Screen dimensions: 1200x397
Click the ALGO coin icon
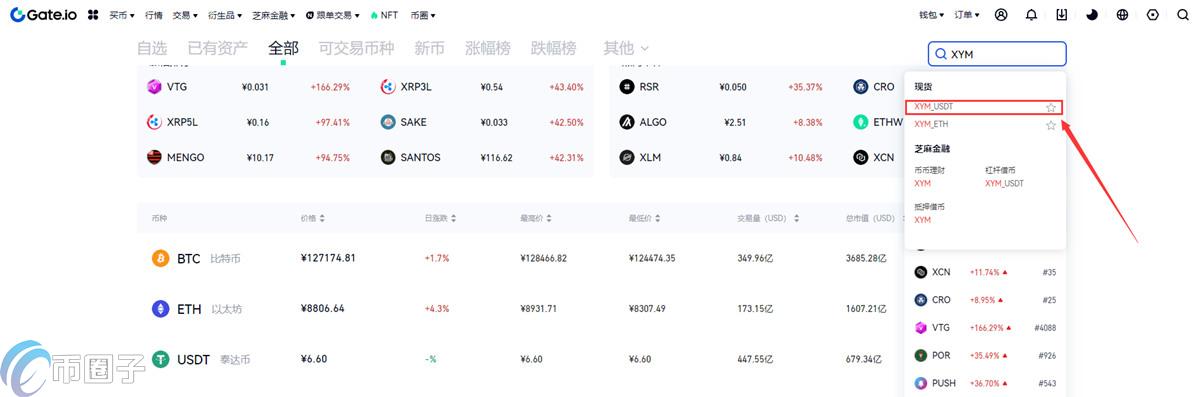(x=627, y=122)
